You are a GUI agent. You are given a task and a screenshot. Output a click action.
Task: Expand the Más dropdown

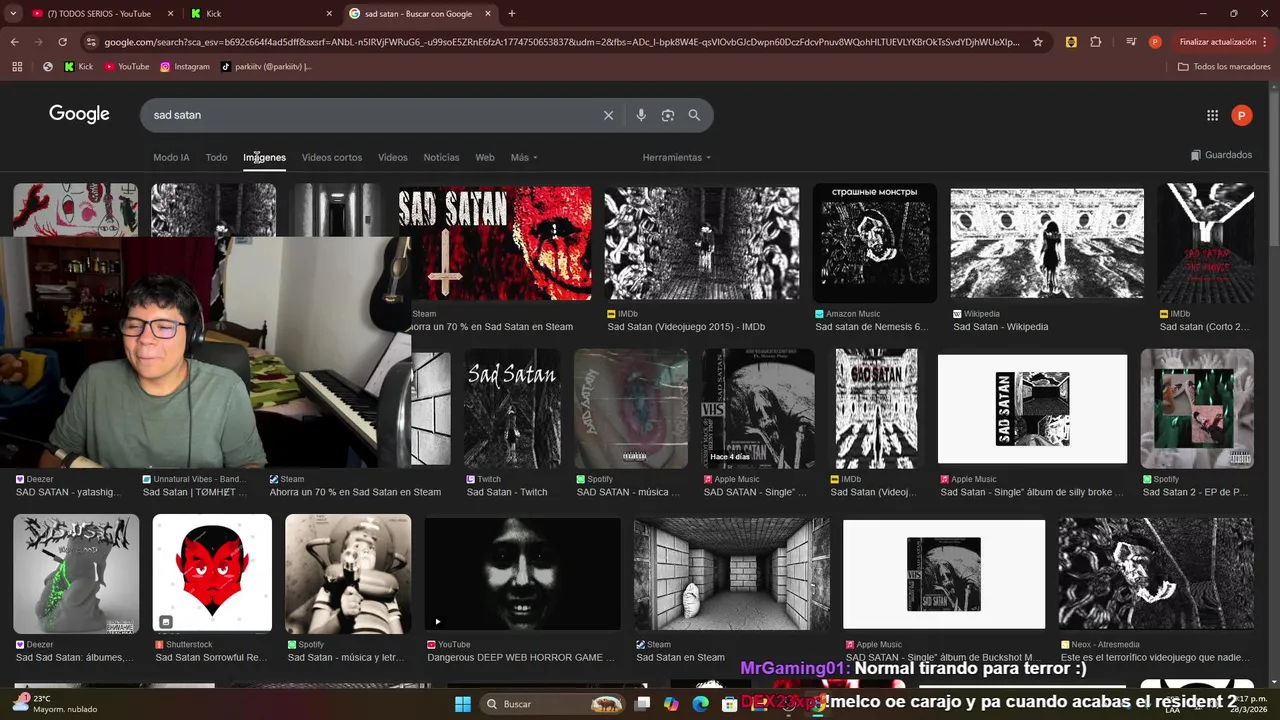tap(524, 157)
